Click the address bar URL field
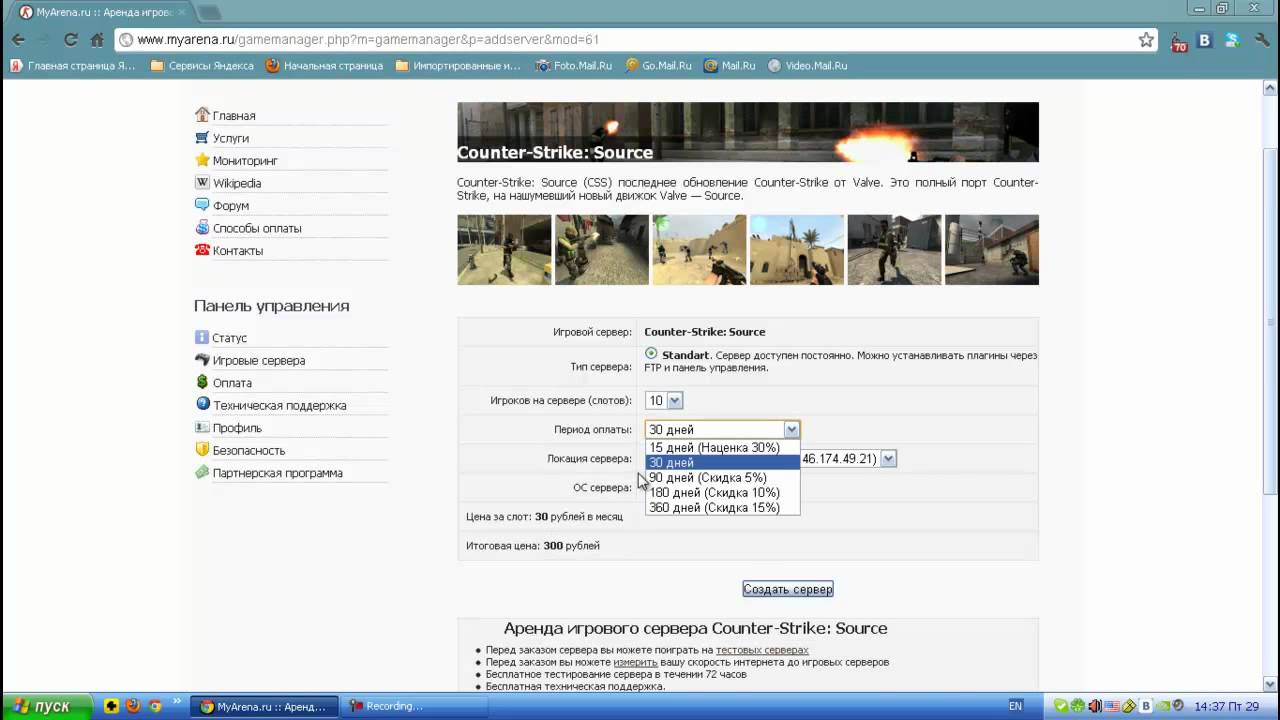The height and width of the screenshot is (720, 1280). click(x=630, y=40)
